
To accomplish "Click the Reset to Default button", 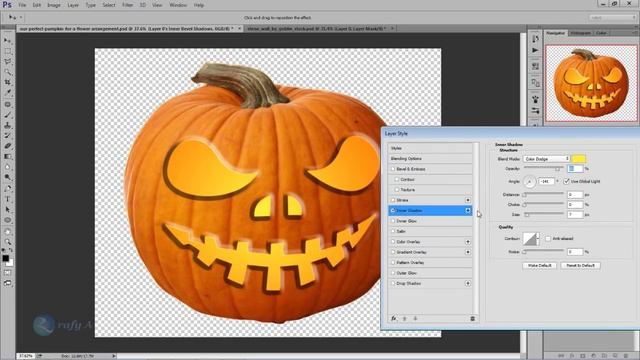I will coord(580,265).
